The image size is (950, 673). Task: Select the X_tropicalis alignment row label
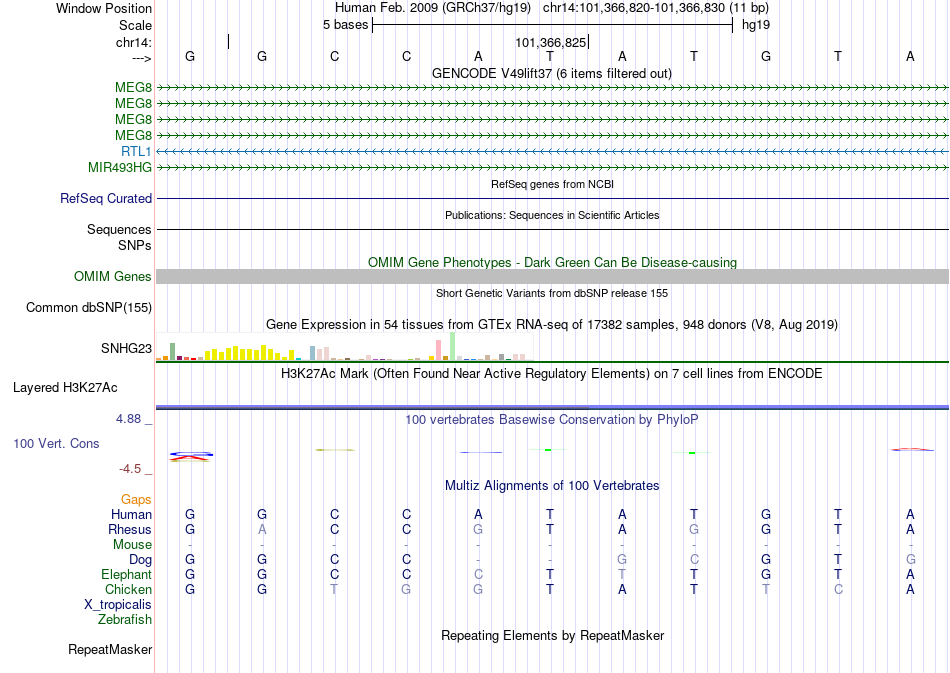[118, 605]
